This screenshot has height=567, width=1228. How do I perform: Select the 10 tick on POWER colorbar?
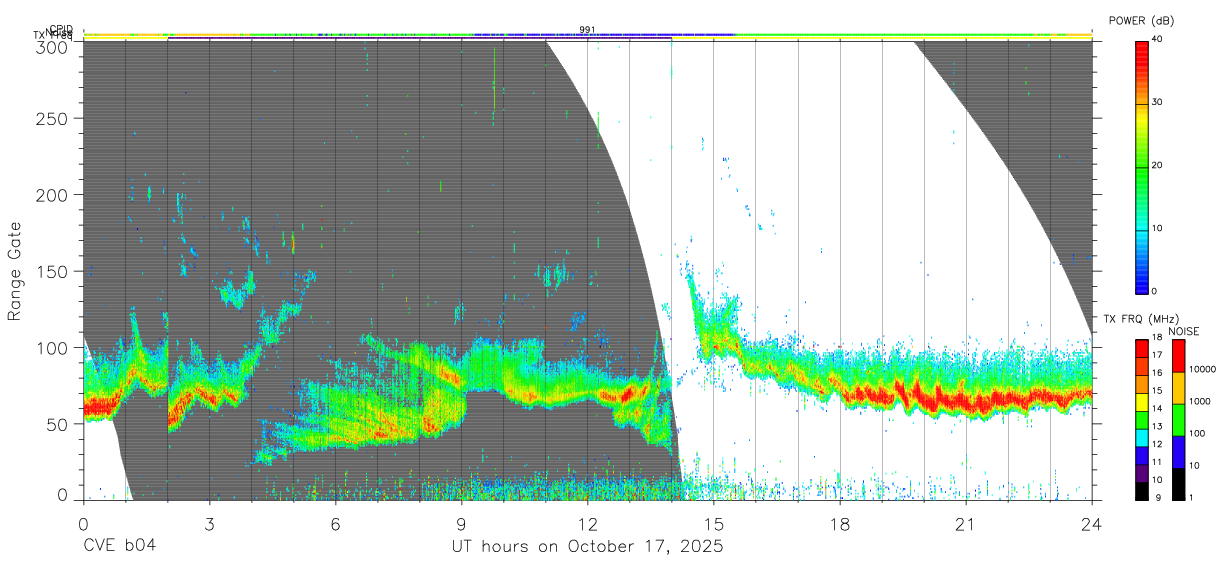click(1158, 228)
